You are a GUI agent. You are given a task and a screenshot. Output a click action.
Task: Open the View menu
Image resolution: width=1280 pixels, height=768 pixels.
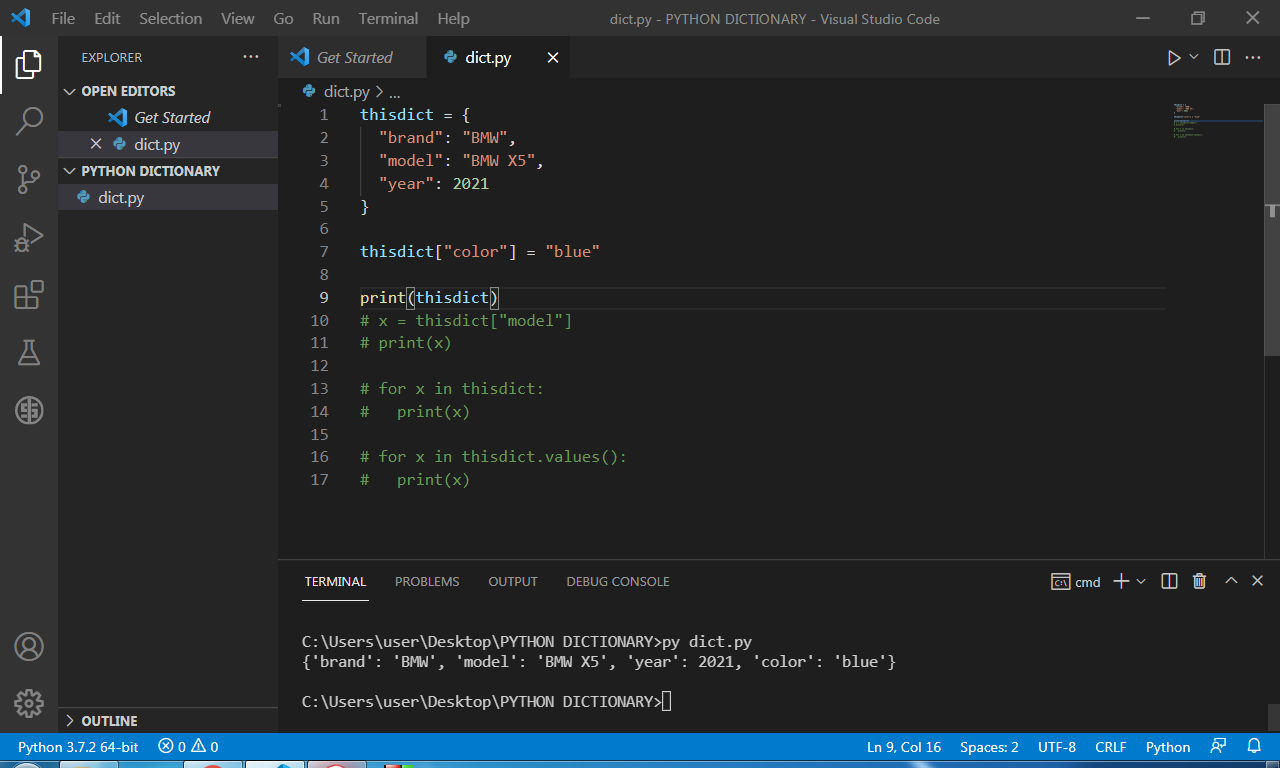tap(238, 18)
